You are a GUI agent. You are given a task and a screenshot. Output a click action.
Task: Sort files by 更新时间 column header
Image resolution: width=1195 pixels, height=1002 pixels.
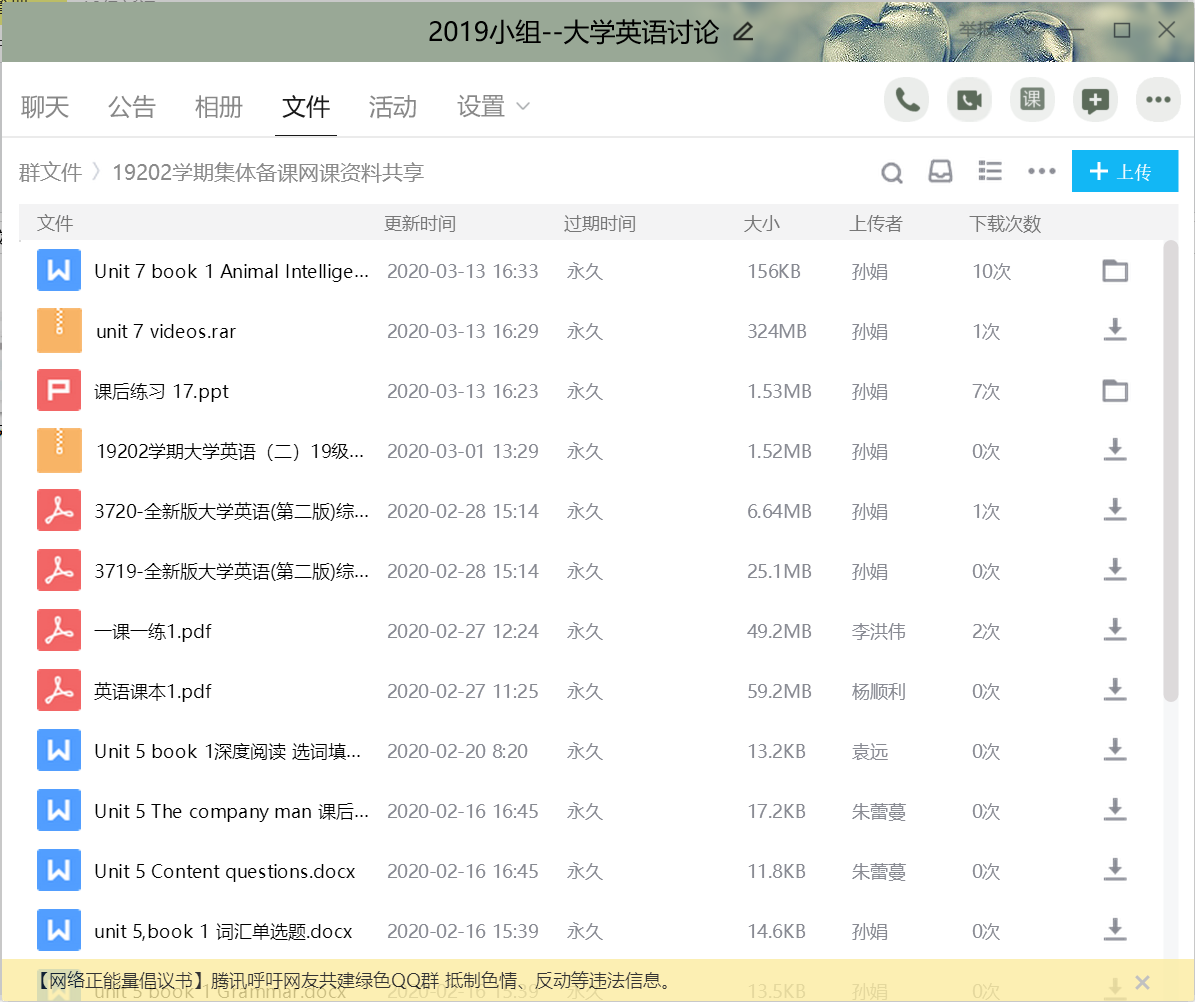420,224
